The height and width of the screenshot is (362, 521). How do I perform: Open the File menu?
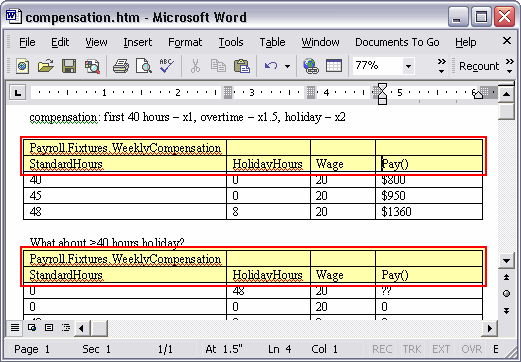point(27,42)
